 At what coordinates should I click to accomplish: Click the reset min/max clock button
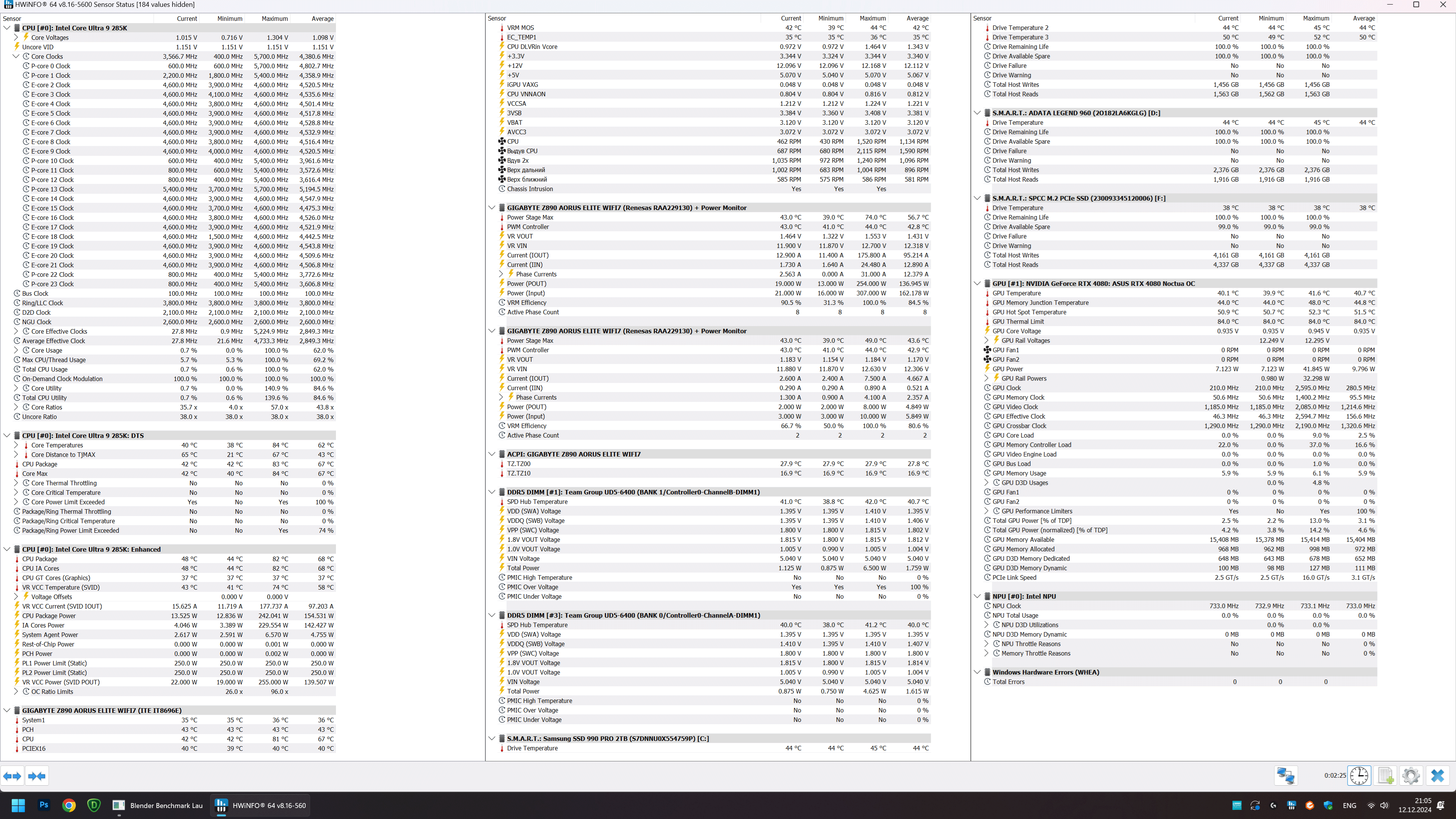point(1359,775)
